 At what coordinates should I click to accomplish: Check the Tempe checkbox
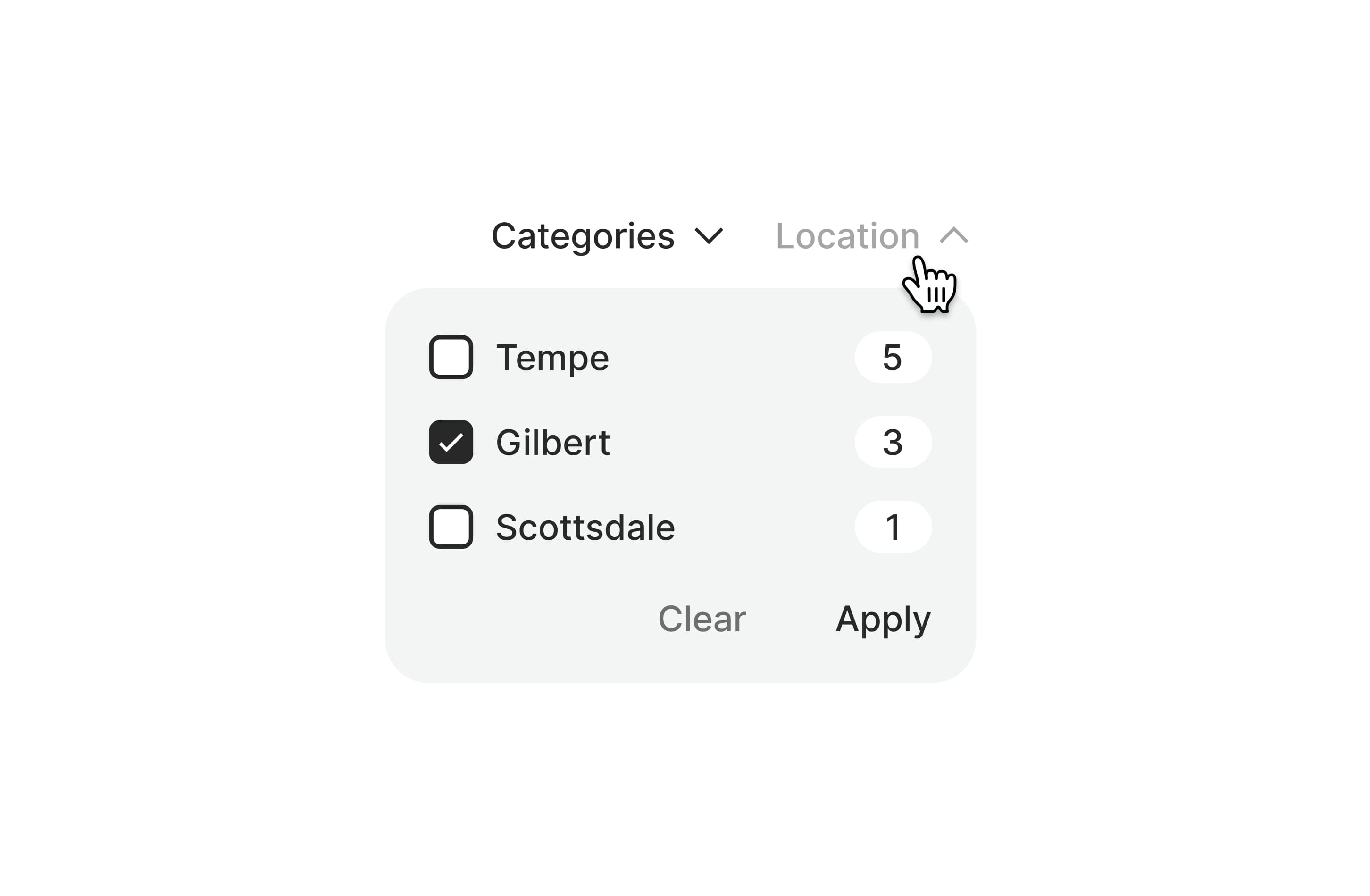(x=451, y=358)
